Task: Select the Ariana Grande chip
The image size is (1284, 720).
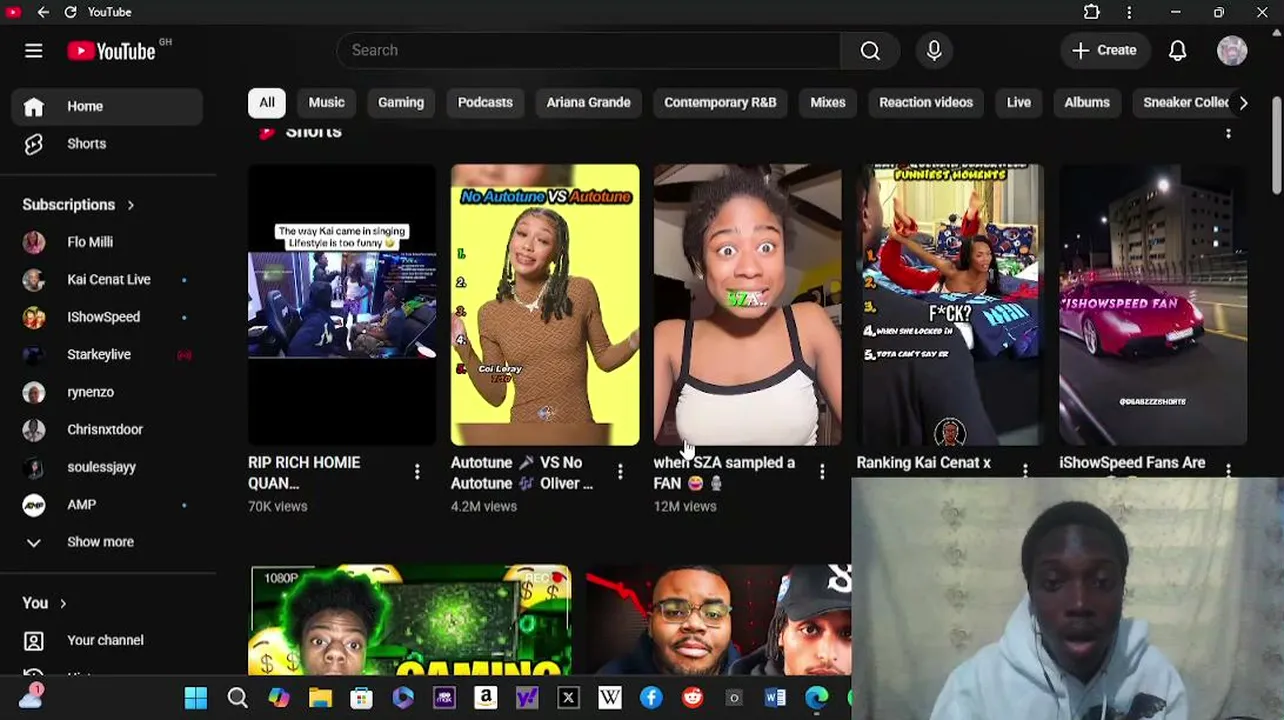Action: (588, 102)
